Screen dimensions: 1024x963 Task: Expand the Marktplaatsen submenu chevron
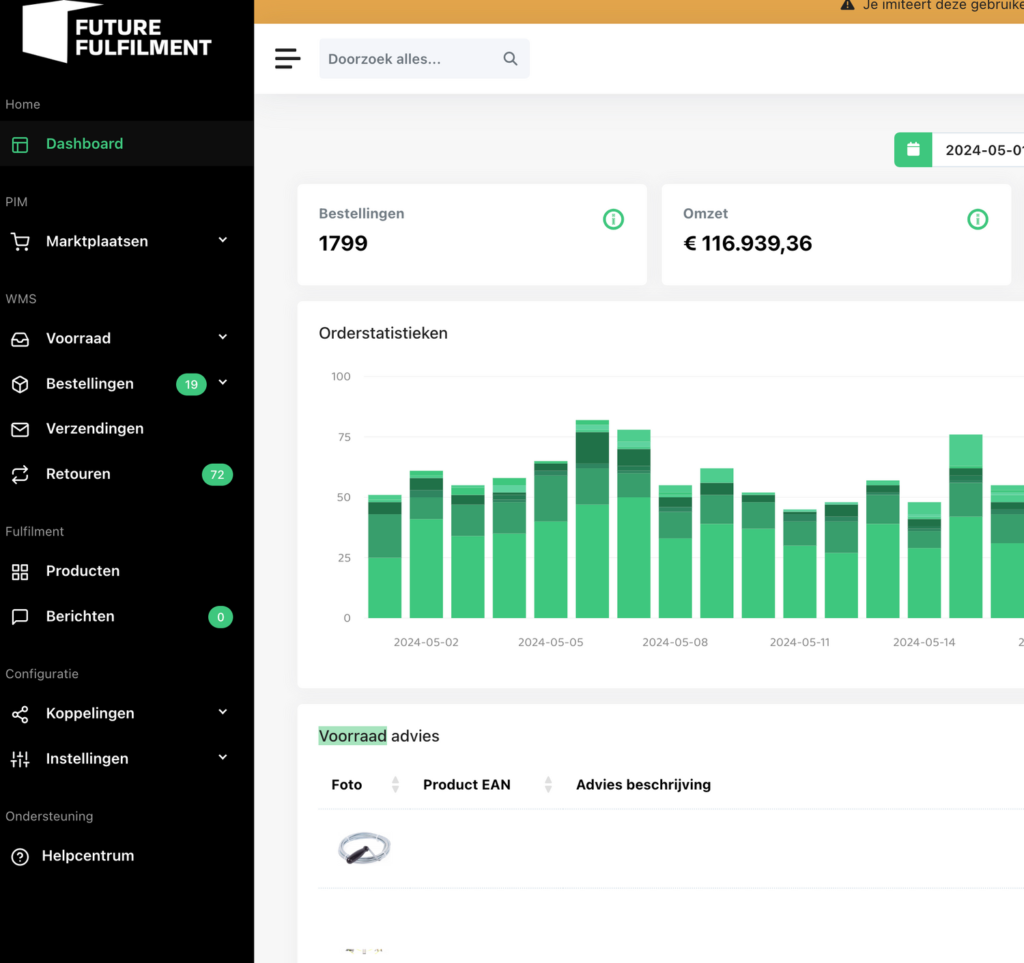223,241
